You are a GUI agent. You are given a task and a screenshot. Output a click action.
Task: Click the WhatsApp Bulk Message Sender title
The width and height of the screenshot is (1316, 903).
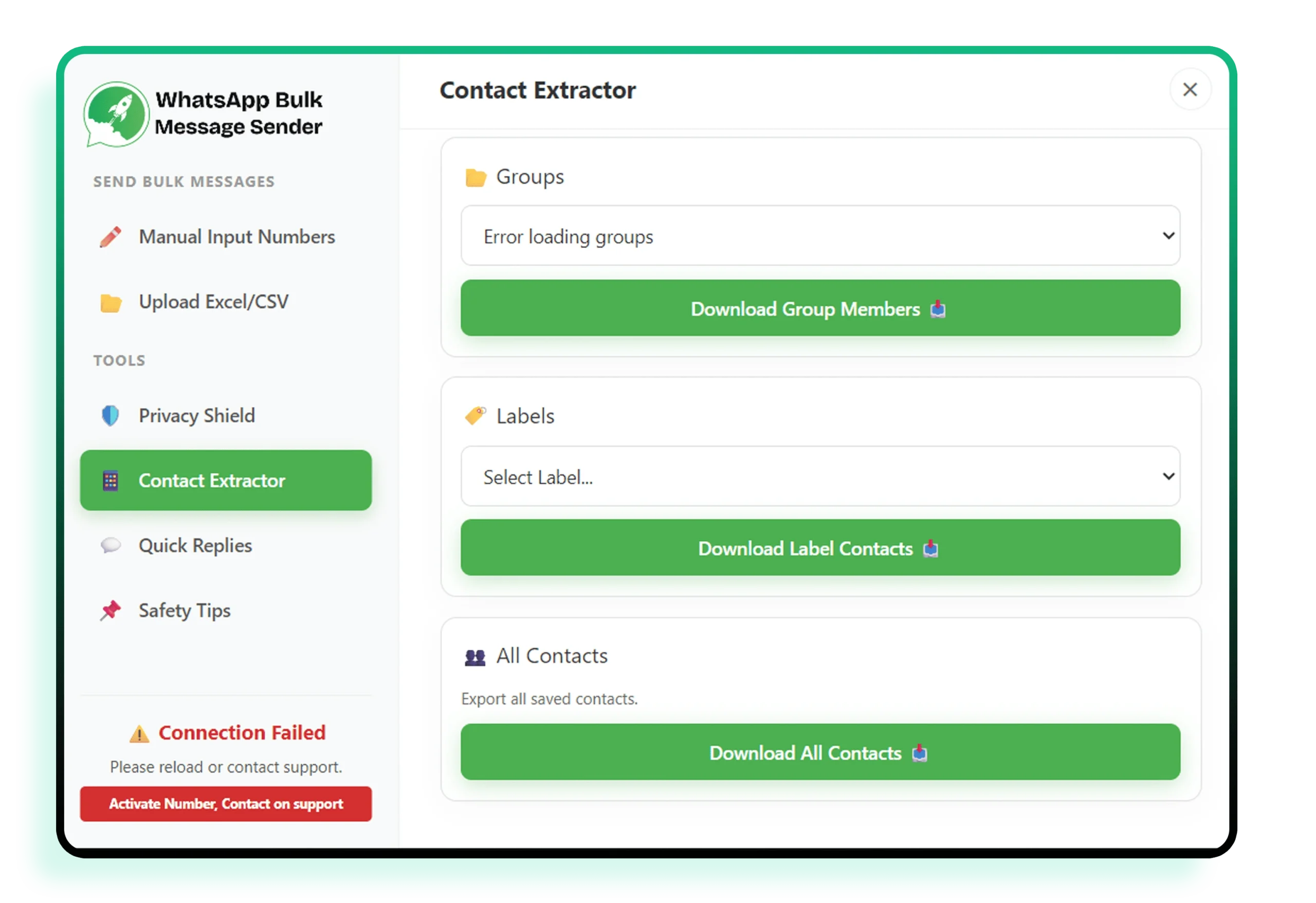(239, 113)
